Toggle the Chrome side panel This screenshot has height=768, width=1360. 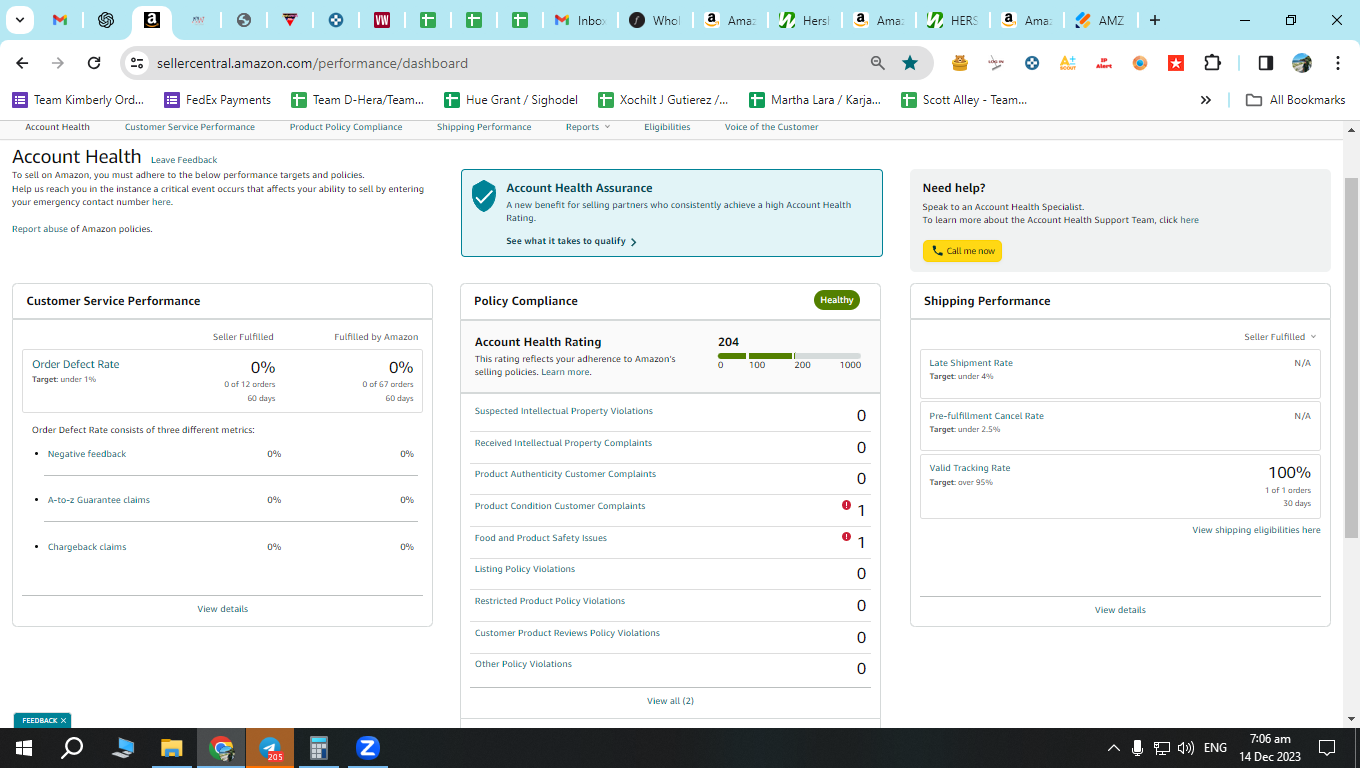click(1265, 63)
